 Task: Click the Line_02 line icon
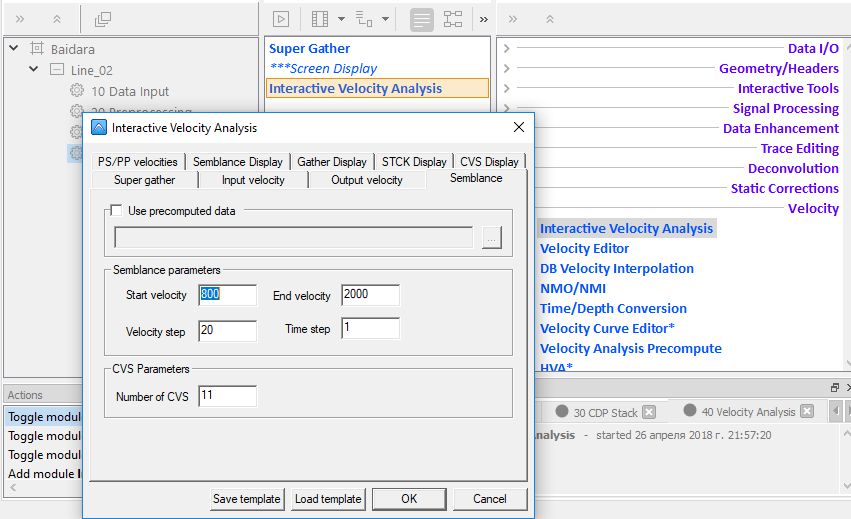pyautogui.click(x=57, y=69)
